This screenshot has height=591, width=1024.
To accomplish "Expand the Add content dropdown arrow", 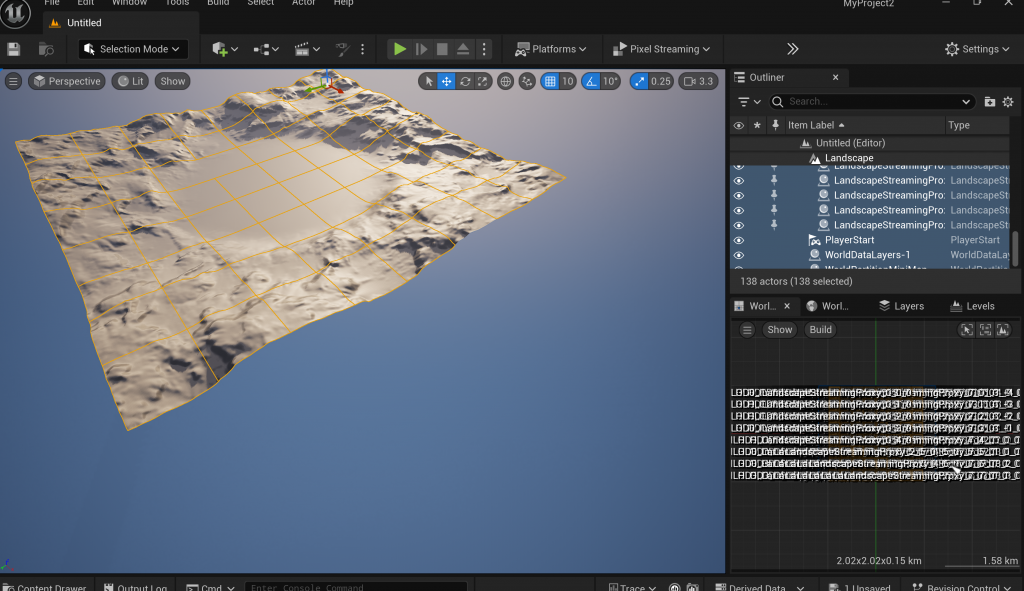I will [x=234, y=49].
